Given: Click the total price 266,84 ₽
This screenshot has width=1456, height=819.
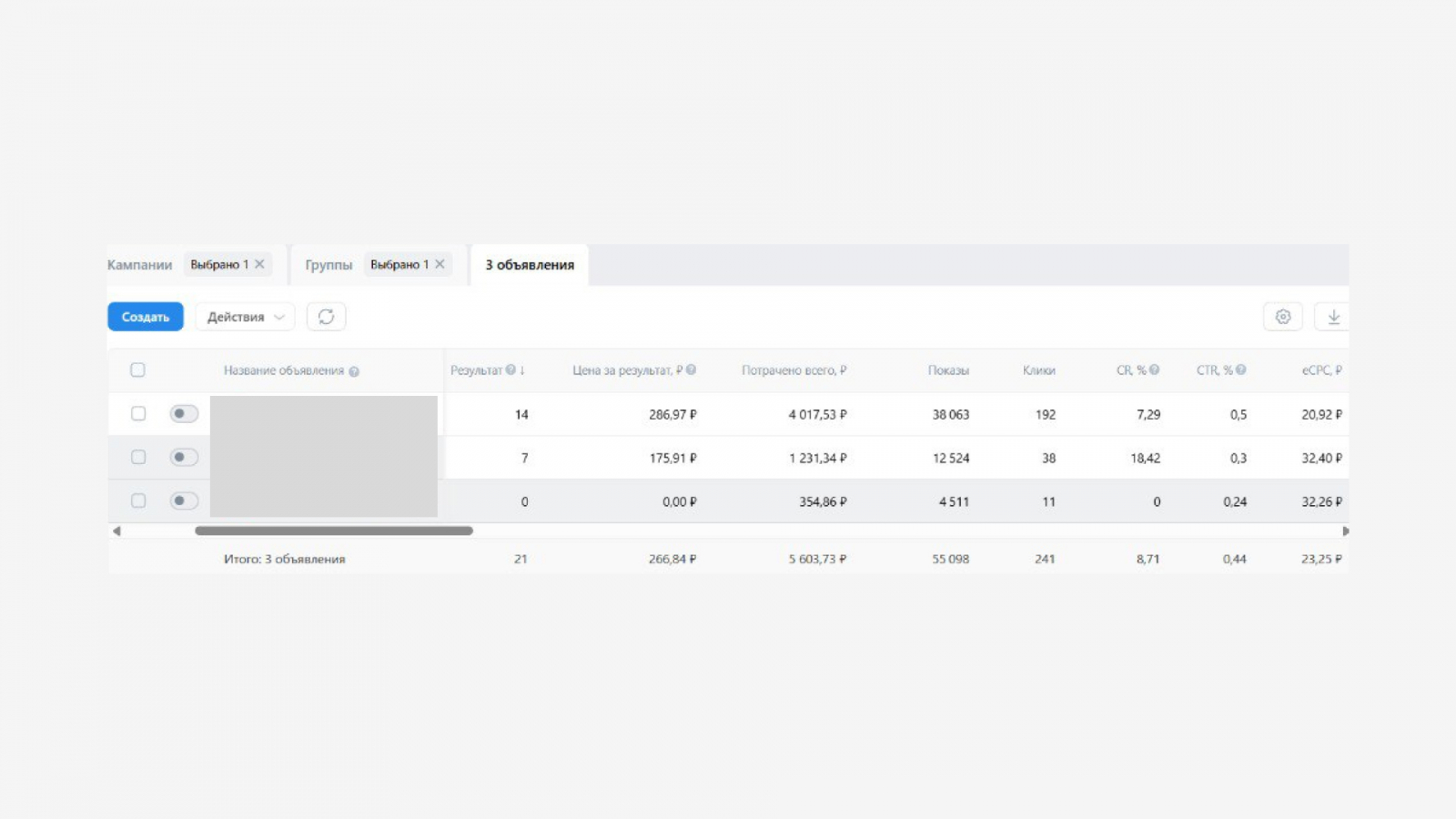Looking at the screenshot, I should (672, 559).
